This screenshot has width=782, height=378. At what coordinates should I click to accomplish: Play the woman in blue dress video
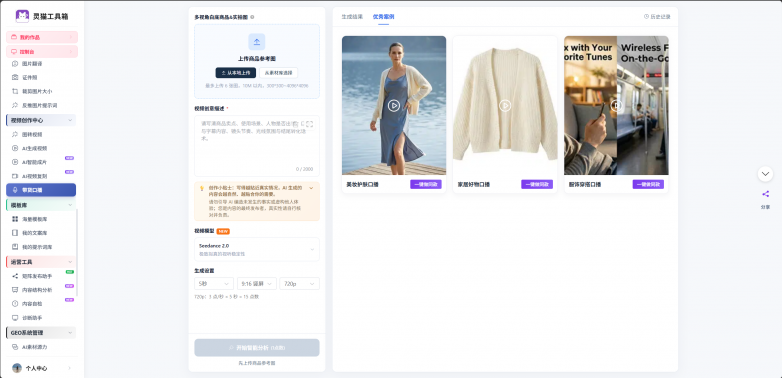394,105
